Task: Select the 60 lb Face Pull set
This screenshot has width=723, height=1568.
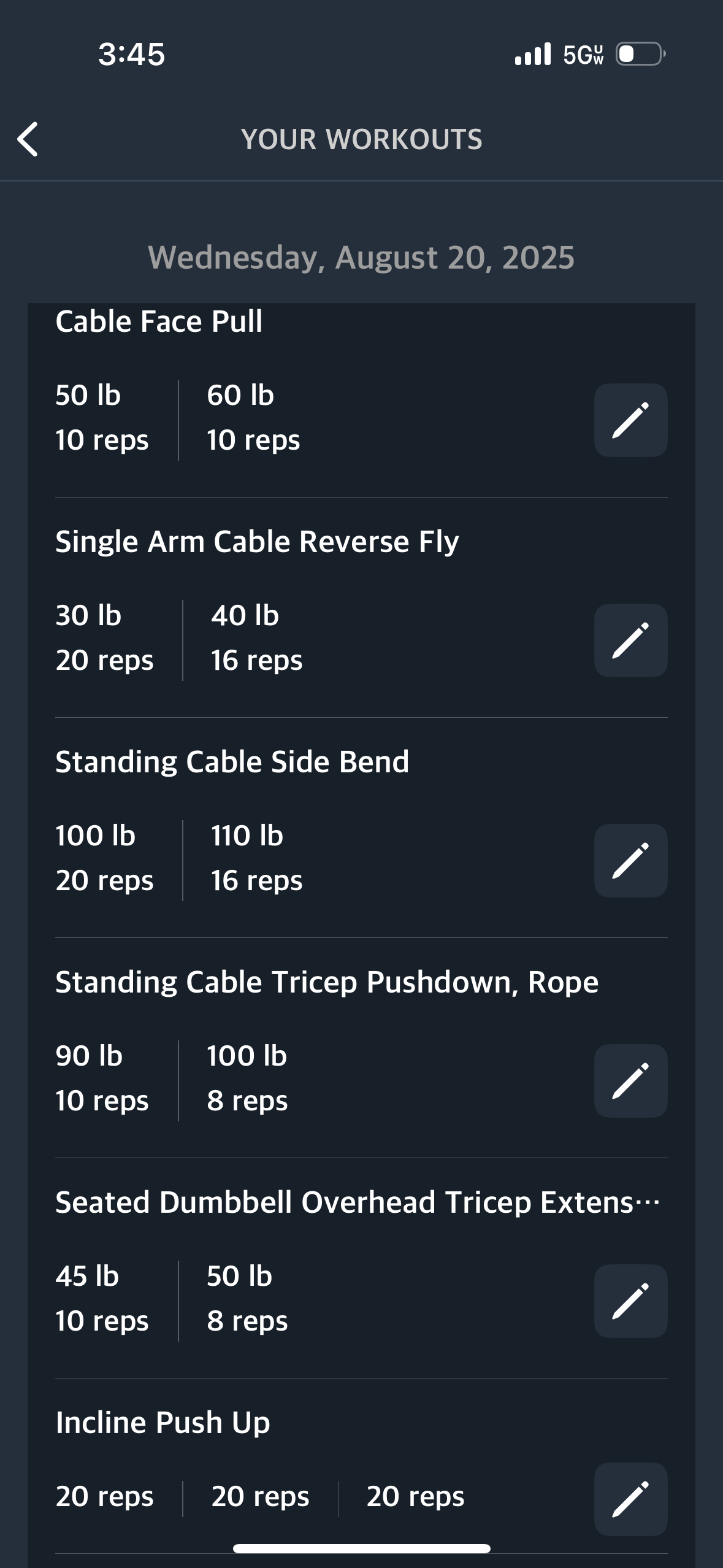Action: (x=253, y=418)
